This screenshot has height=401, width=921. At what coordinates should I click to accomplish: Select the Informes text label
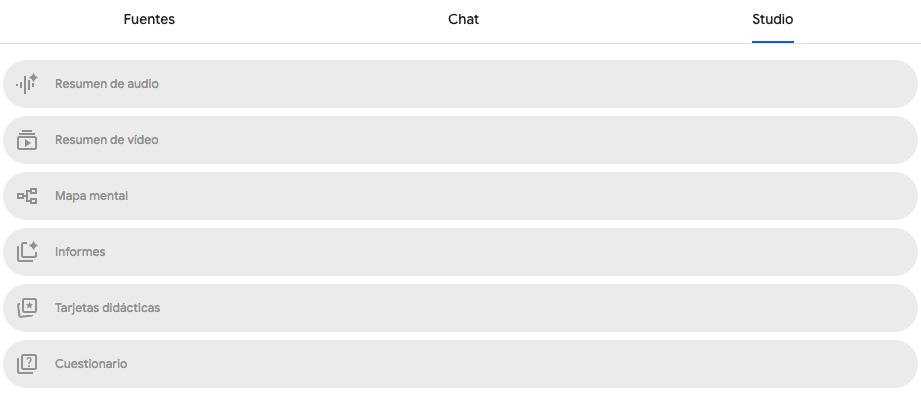80,252
